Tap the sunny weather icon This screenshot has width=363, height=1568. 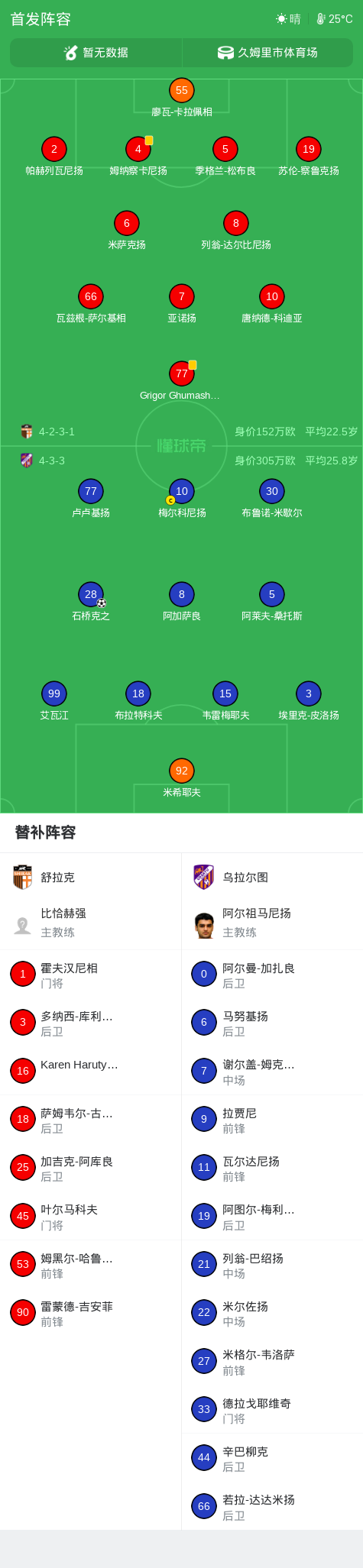pos(281,19)
